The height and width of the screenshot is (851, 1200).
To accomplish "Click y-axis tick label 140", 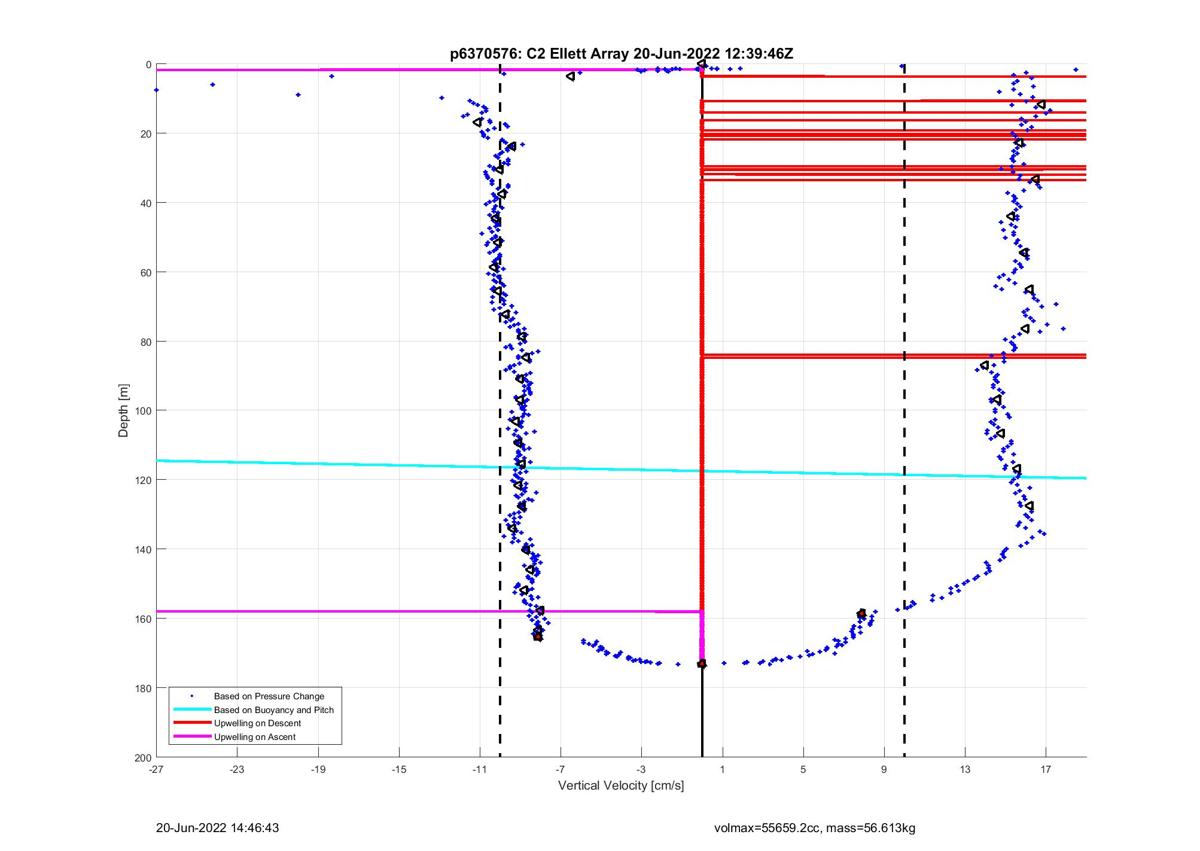I will pyautogui.click(x=142, y=549).
